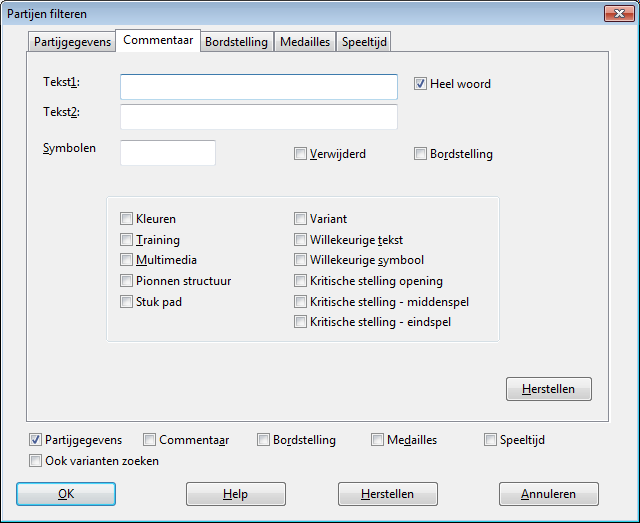Screen dimensions: 640x523
Task: Enable the Verwijderd checkbox
Action: click(x=301, y=154)
